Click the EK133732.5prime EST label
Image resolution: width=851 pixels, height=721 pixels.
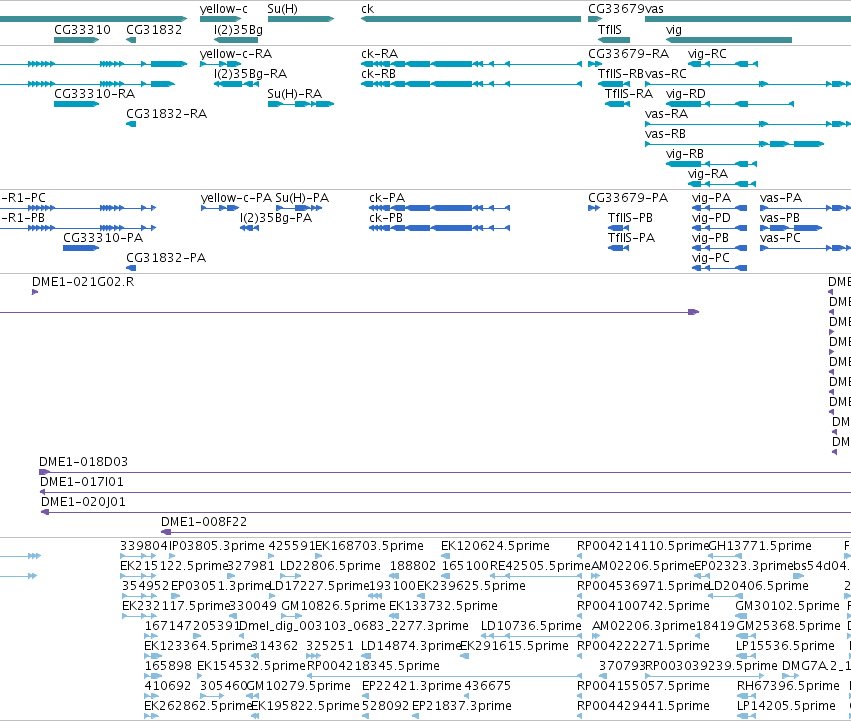tap(443, 606)
